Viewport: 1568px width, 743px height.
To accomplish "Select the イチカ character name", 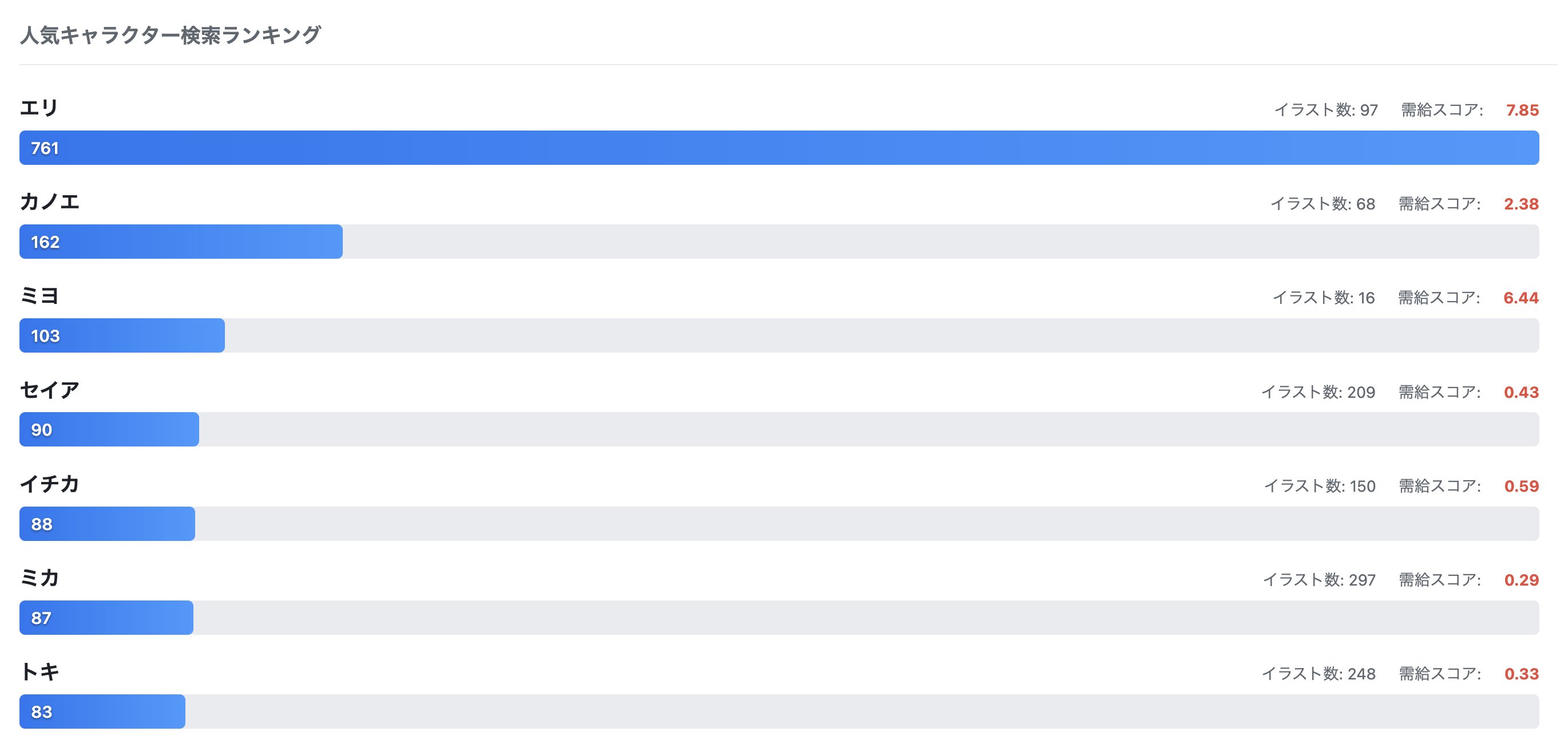I will 50,484.
